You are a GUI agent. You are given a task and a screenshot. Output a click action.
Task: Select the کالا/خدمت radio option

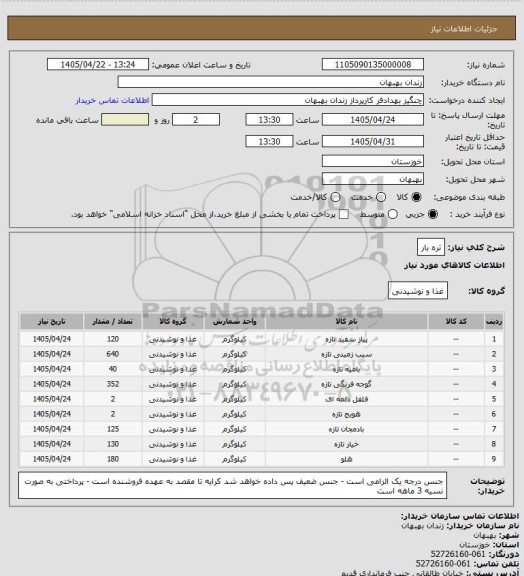pos(335,197)
